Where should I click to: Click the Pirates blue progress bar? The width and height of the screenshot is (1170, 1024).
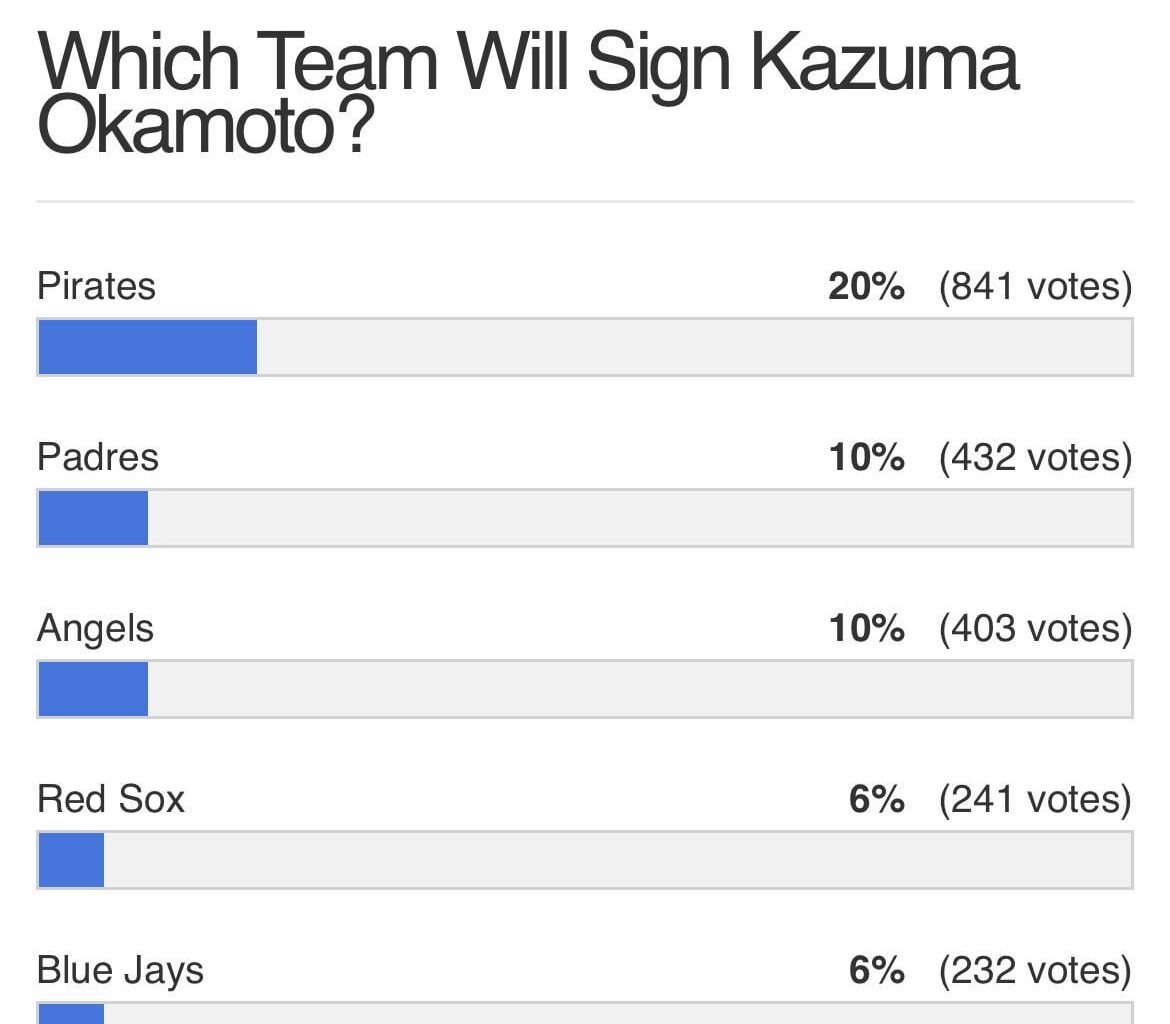coord(147,347)
